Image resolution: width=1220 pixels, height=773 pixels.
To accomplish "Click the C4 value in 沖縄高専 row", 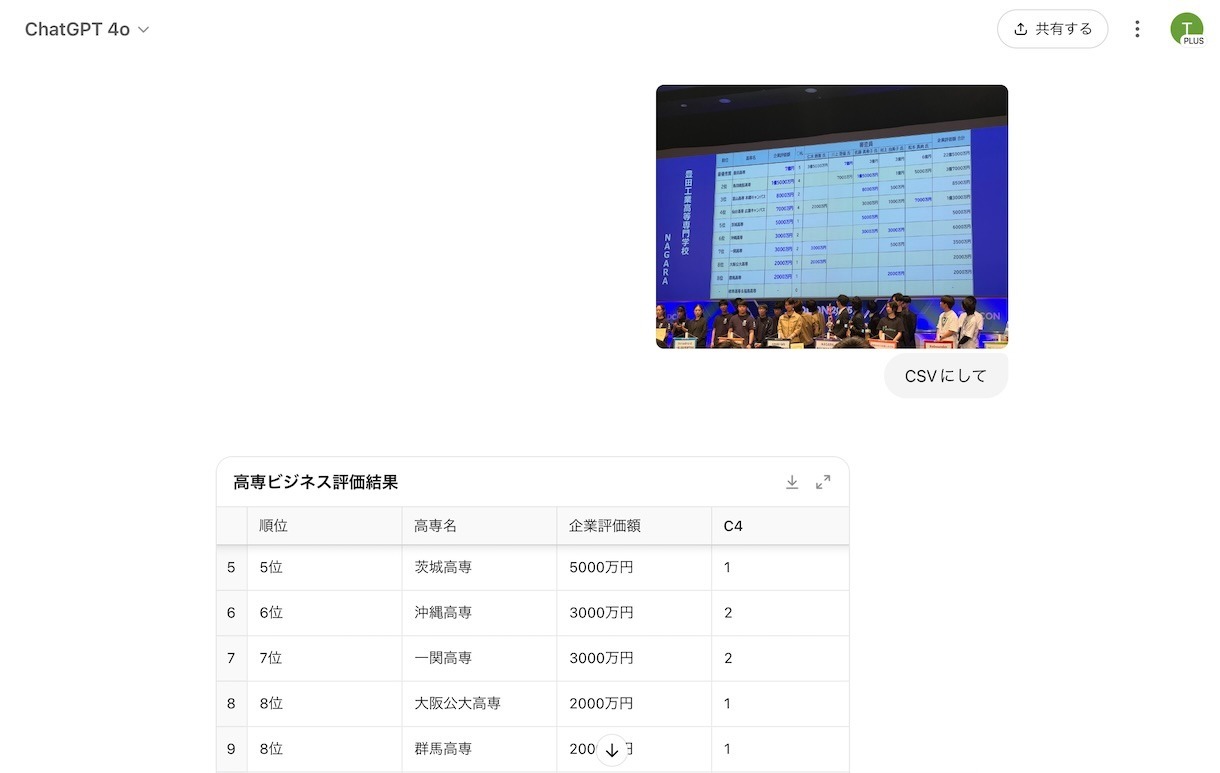I will 780,612.
